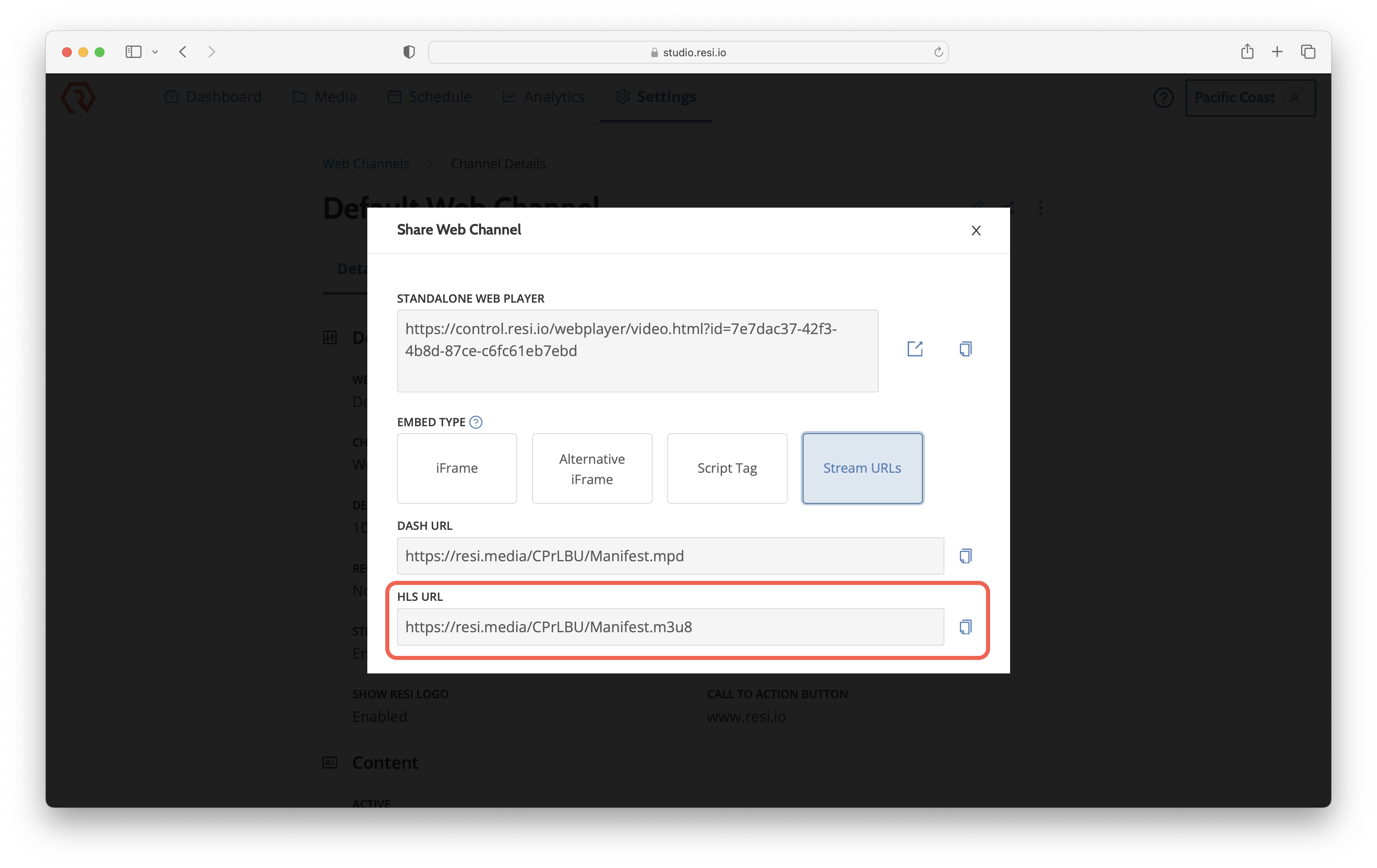
Task: Select the Script Tag embed type
Action: point(726,468)
